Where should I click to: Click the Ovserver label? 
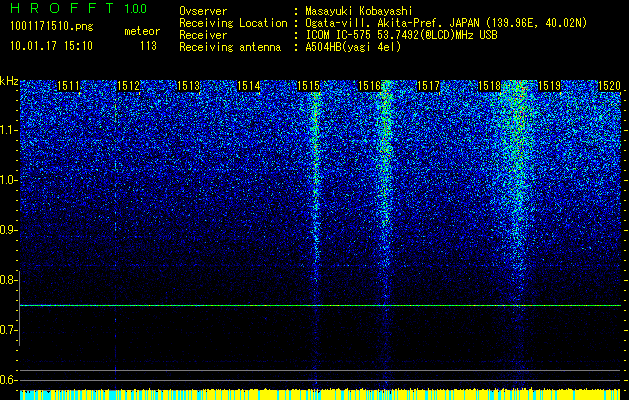(203, 11)
